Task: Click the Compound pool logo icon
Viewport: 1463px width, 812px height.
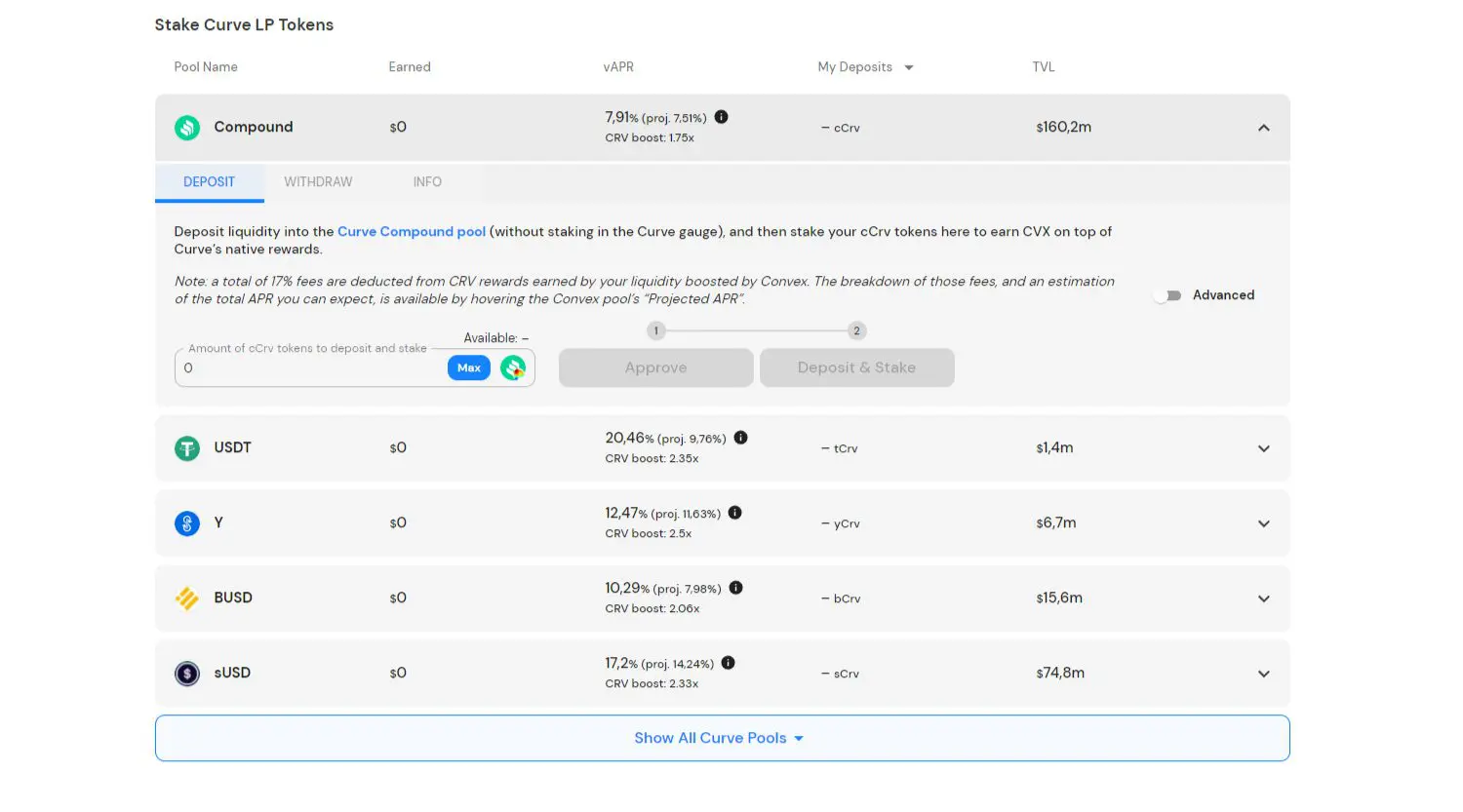Action: point(187,128)
